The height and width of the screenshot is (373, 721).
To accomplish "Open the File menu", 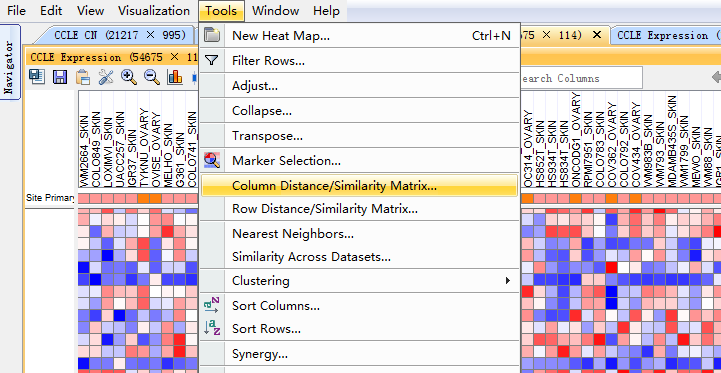I will (x=17, y=11).
